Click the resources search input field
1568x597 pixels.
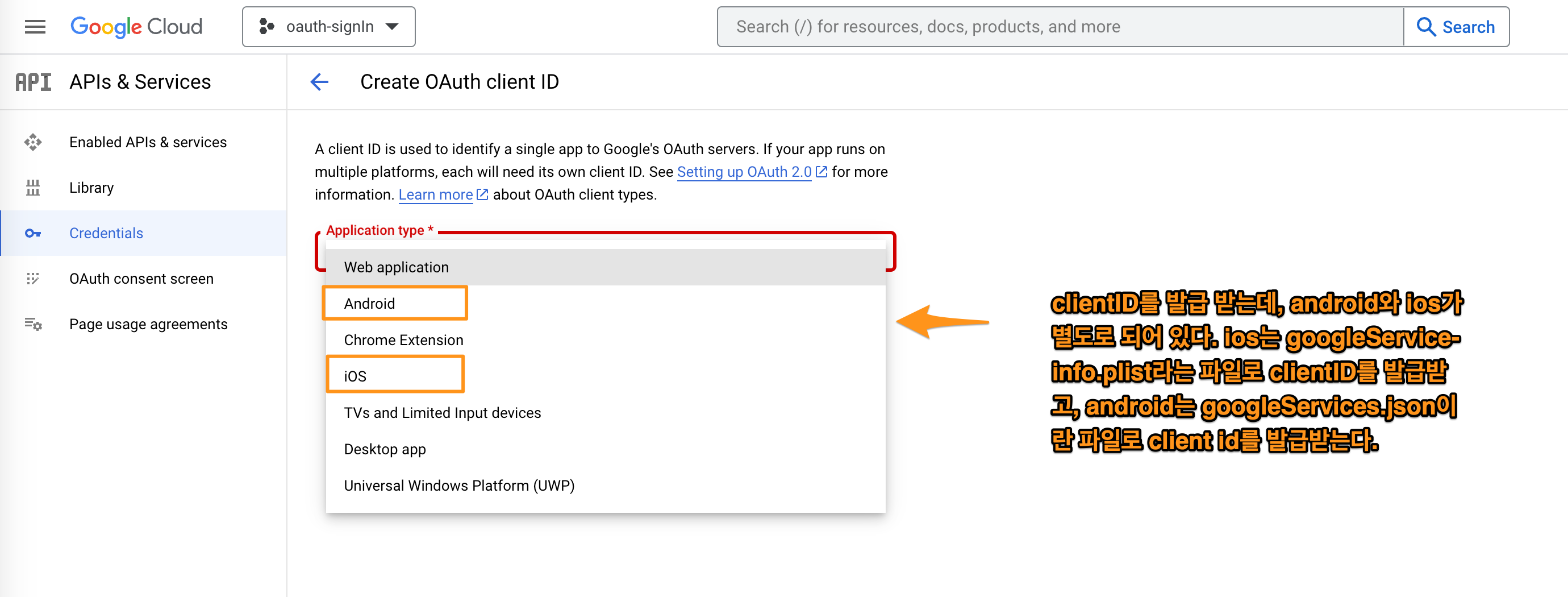coord(1059,27)
